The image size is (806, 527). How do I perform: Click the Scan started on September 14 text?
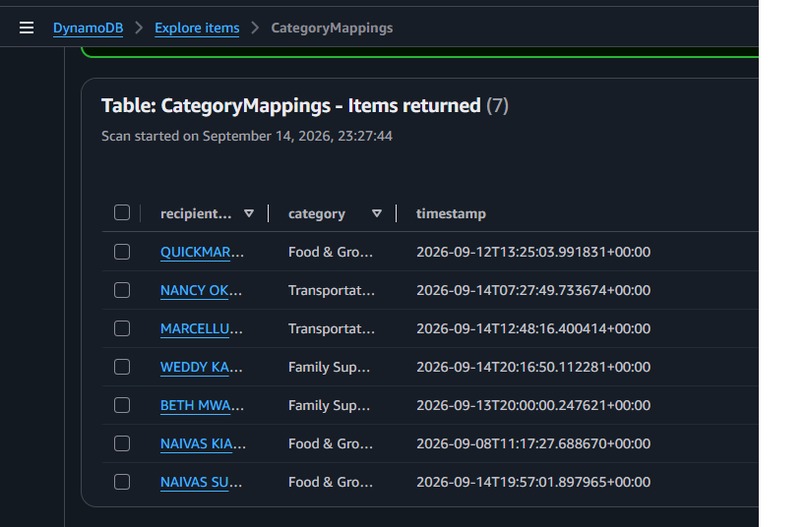247,136
